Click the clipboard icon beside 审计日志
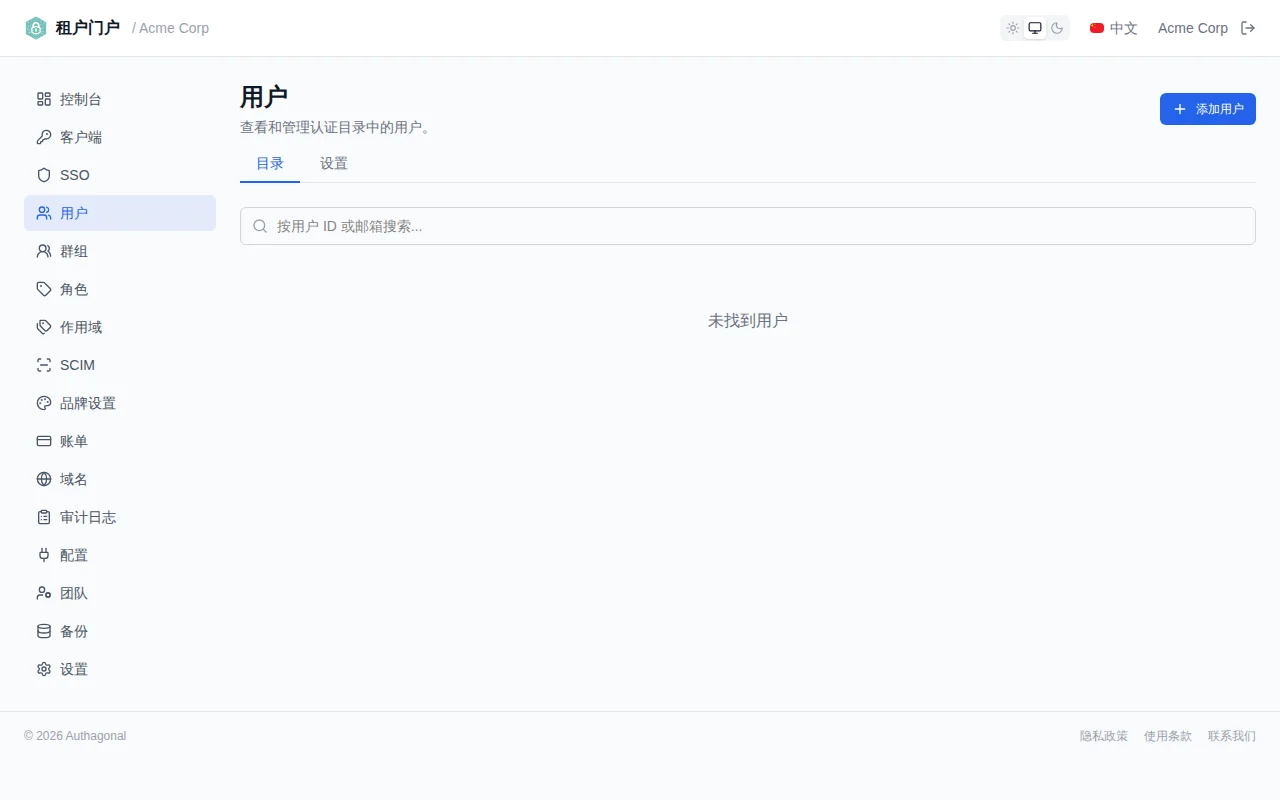The height and width of the screenshot is (800, 1280). click(44, 517)
